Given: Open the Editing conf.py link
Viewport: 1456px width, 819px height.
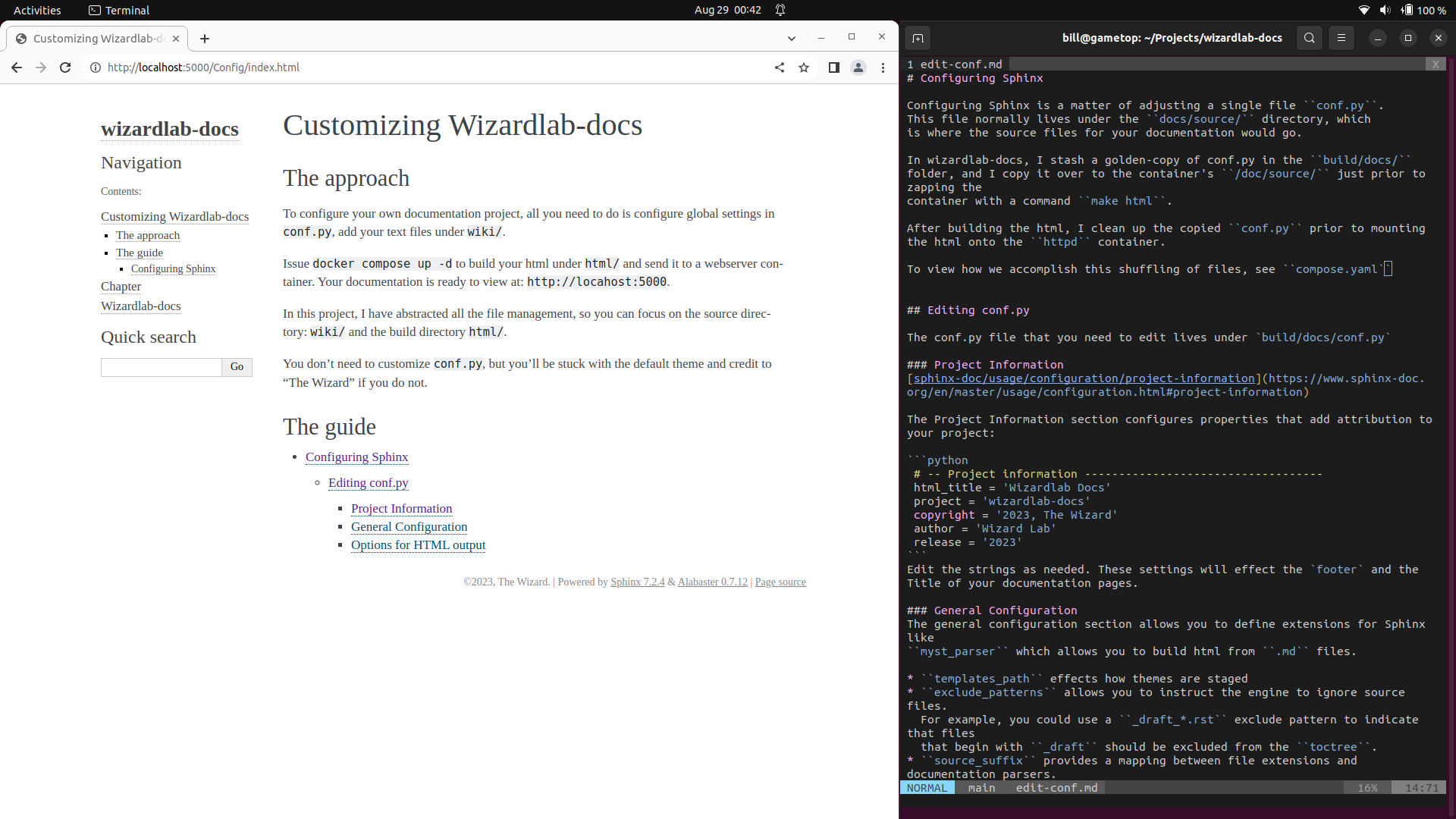Looking at the screenshot, I should (368, 483).
